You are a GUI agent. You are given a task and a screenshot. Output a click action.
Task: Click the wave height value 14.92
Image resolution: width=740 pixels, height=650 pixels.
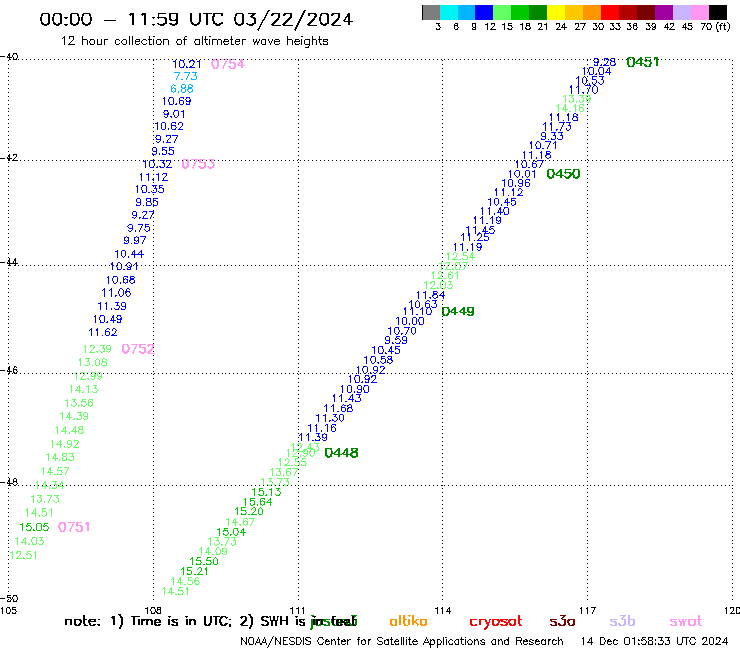(x=65, y=444)
